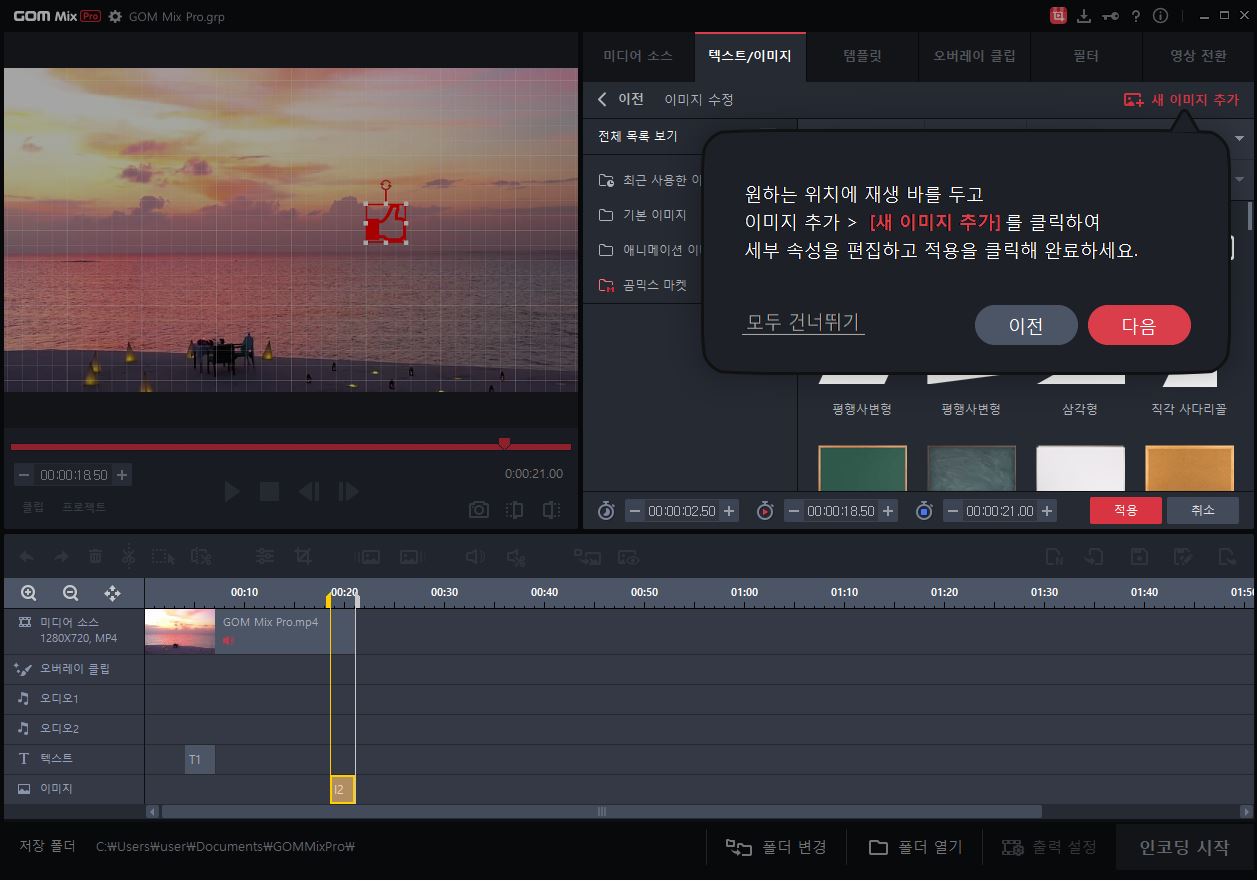Screen dimensions: 1257x881
Task: Increase end time 00:00:21.00 with plus
Action: [x=1047, y=511]
